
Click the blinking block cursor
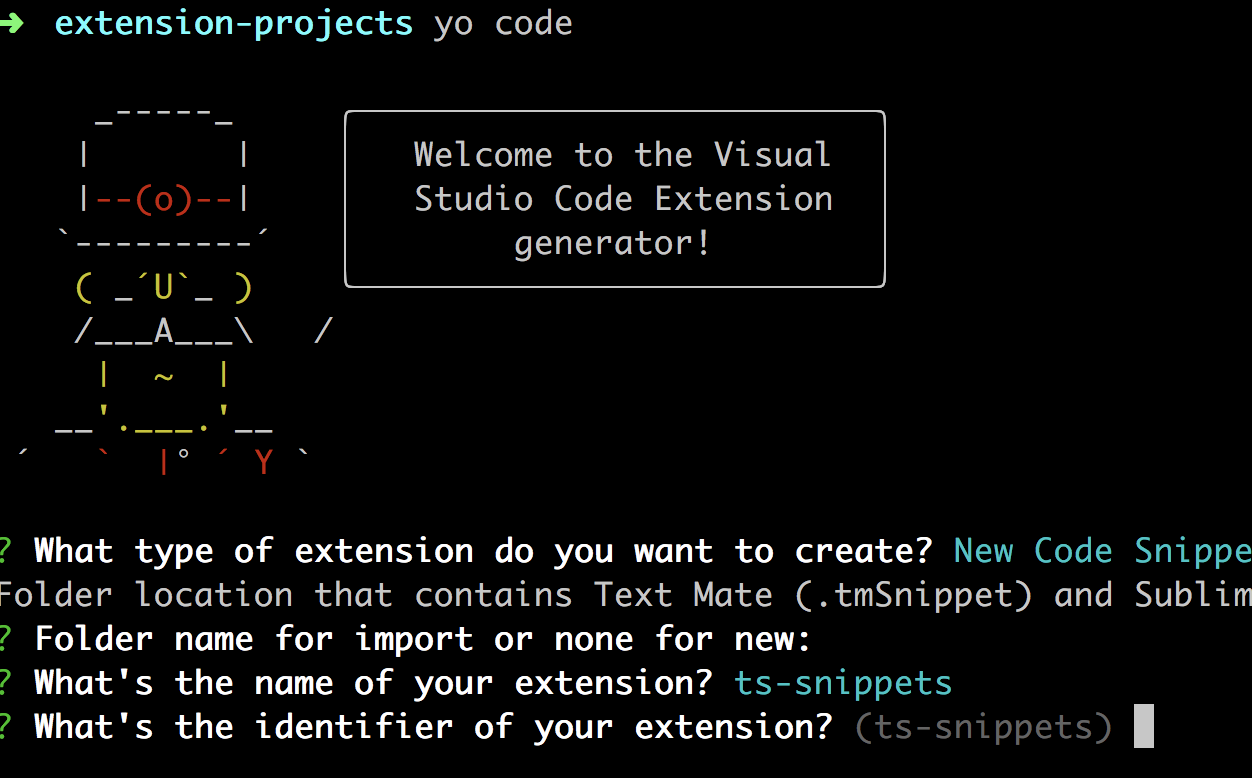[1143, 727]
